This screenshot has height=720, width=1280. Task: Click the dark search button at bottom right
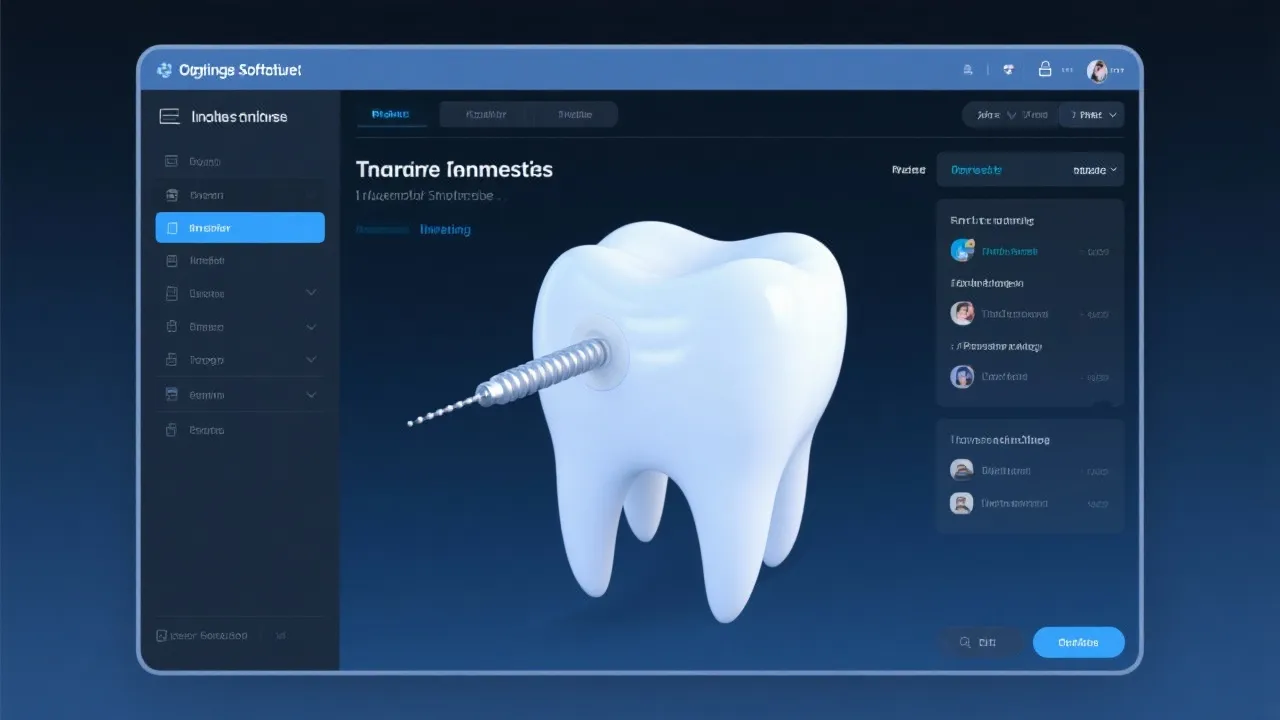pos(979,642)
